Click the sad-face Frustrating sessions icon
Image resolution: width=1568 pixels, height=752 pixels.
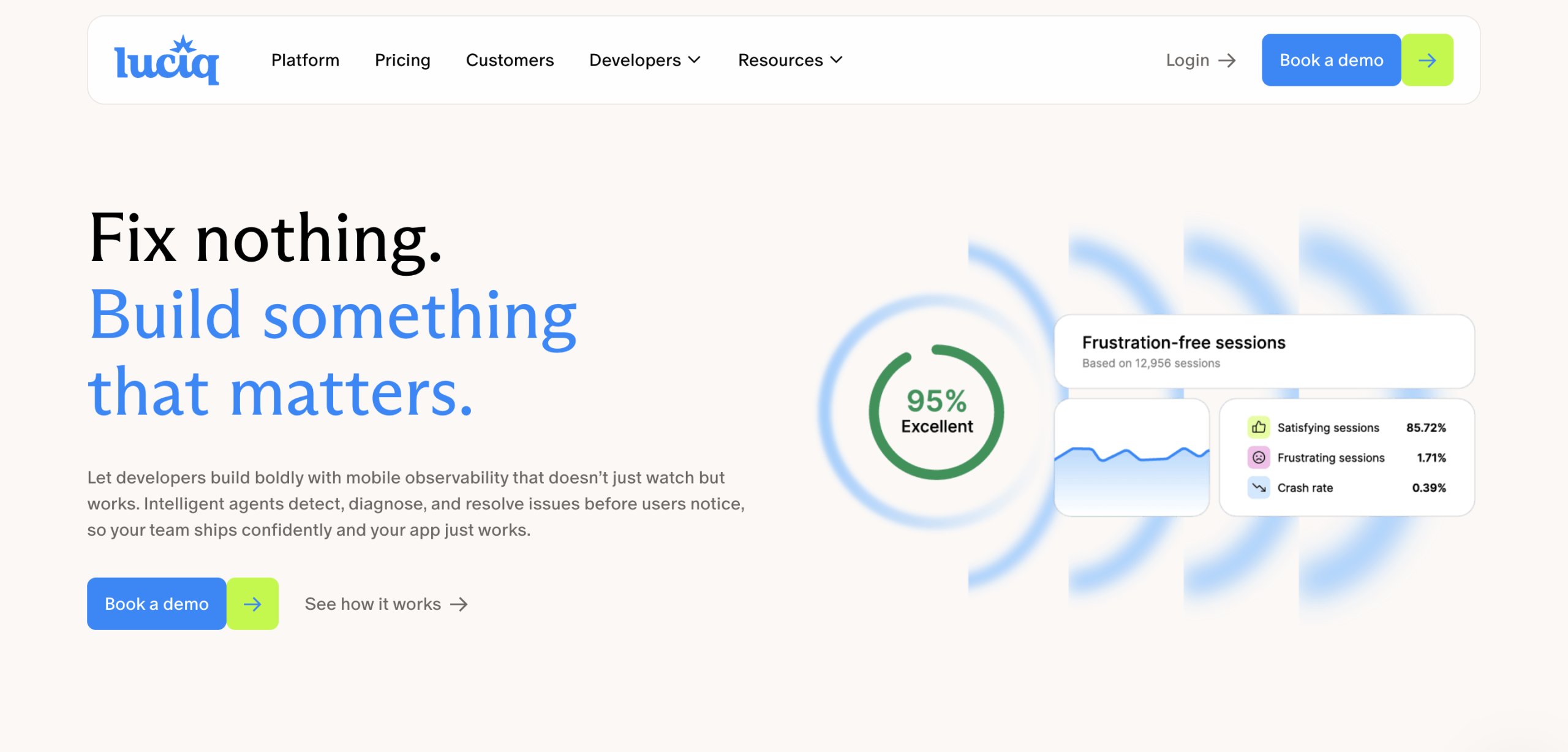[x=1258, y=457]
